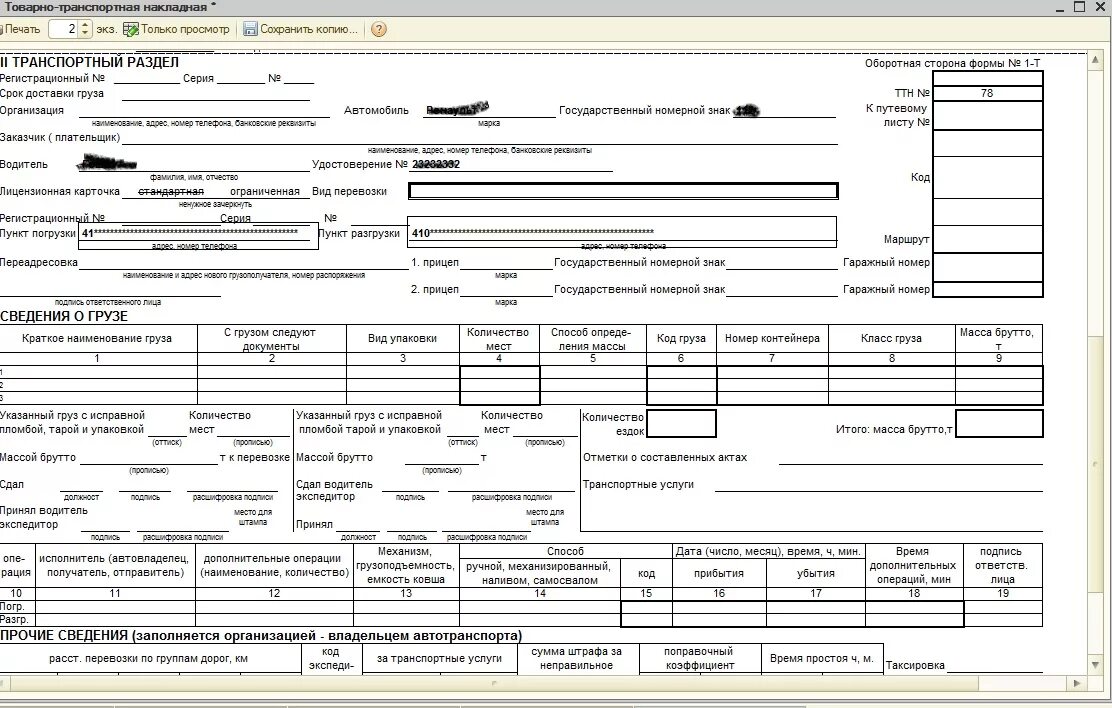
Task: Select the Краткое наименование груза column header
Action: tap(97, 338)
